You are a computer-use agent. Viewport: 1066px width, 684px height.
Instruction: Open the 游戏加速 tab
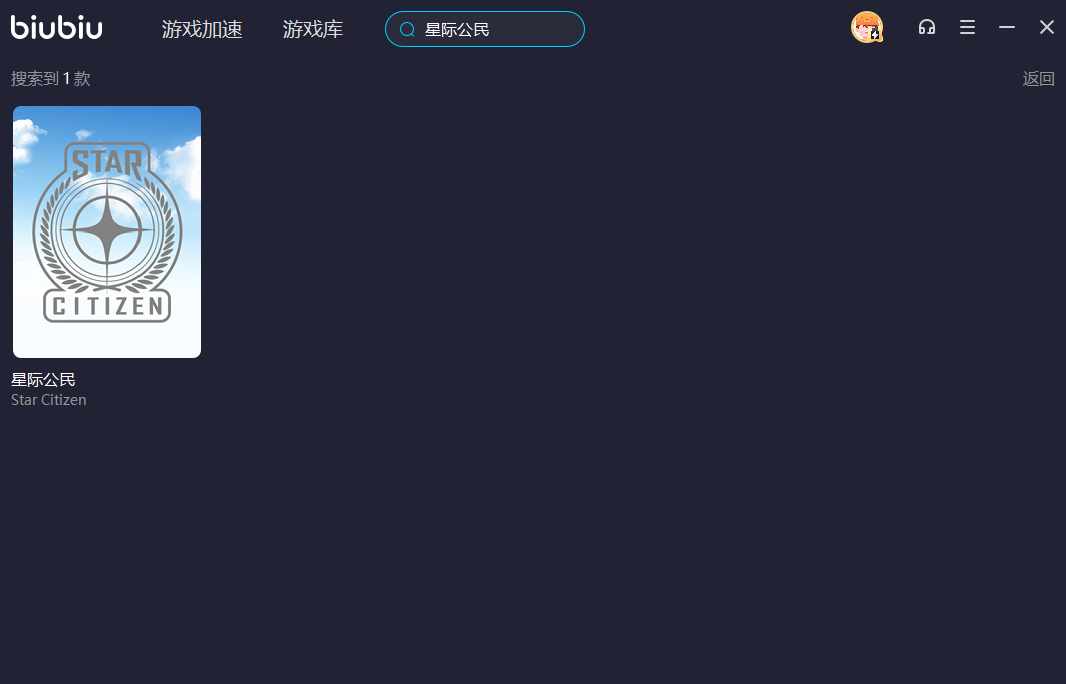coord(202,29)
